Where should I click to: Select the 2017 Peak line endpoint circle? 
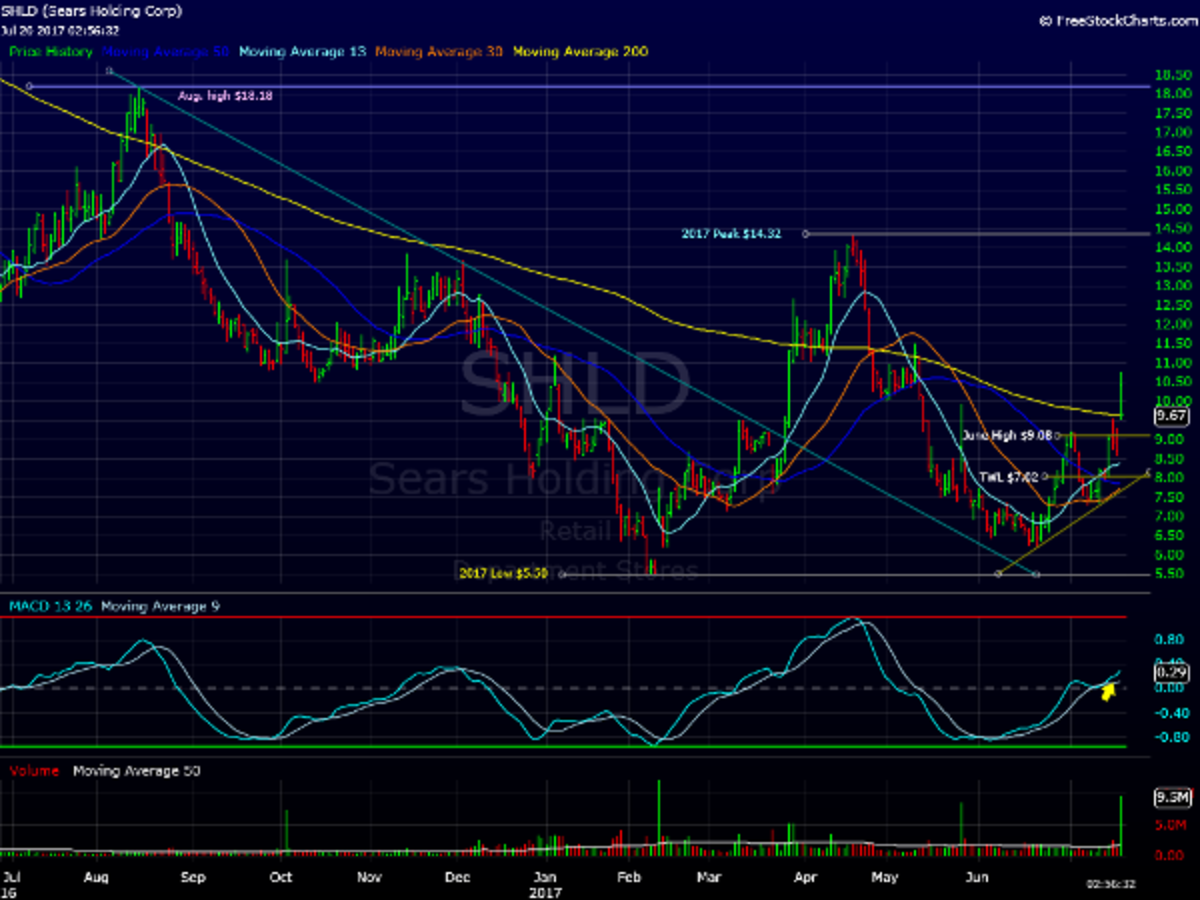[806, 234]
